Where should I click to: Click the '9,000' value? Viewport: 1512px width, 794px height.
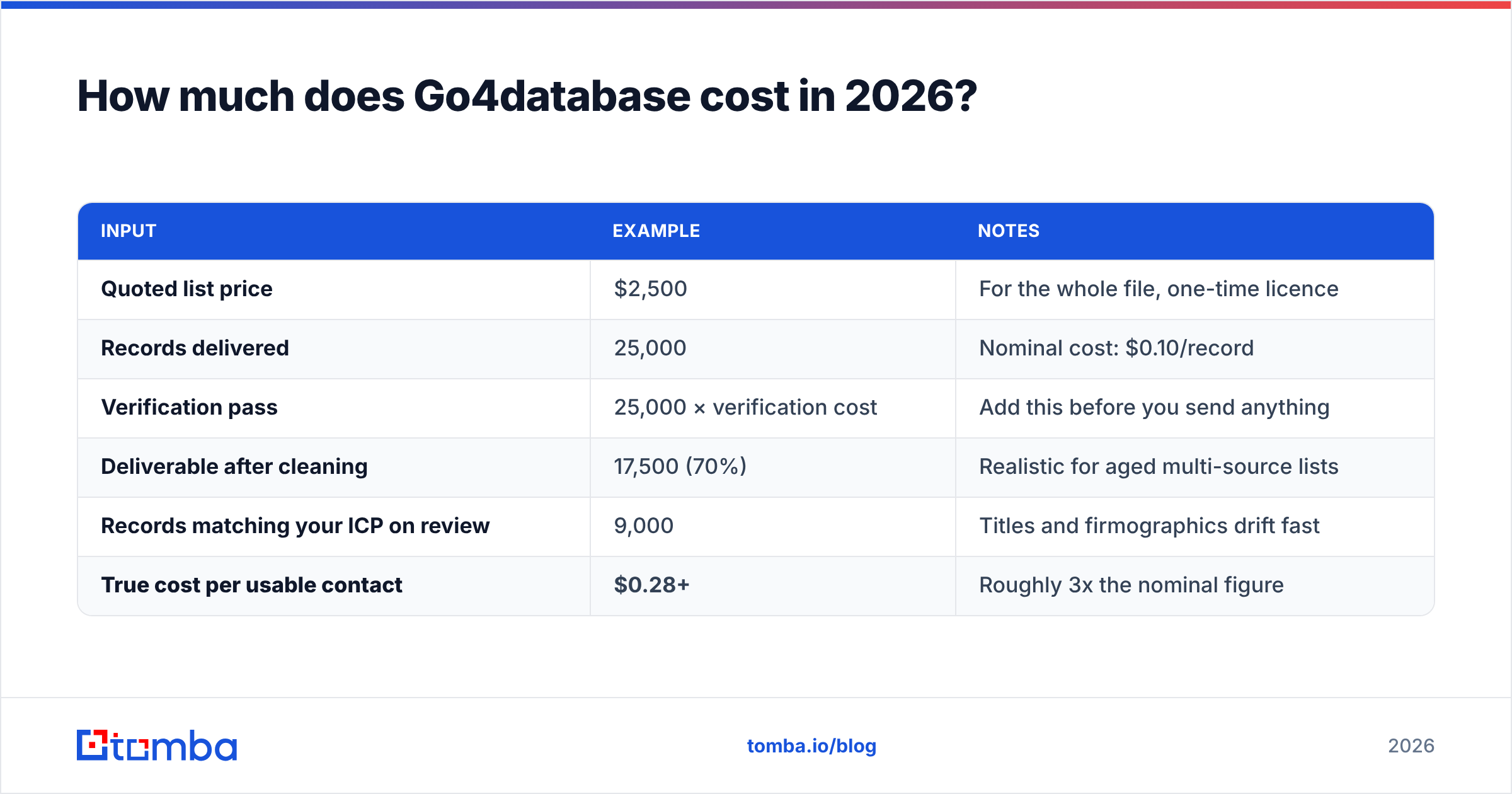[644, 526]
